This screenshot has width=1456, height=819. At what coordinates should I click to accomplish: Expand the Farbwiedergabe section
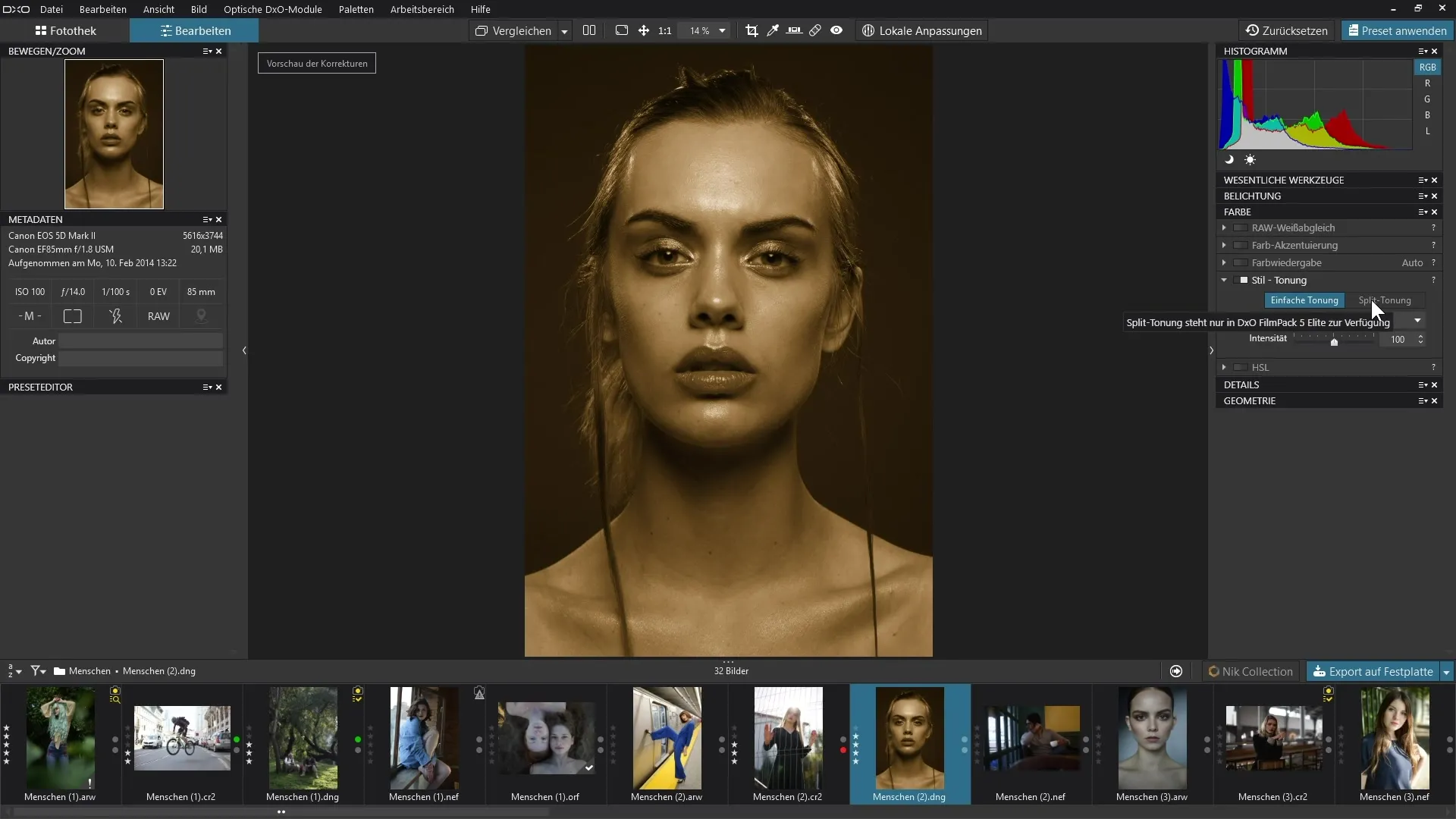1224,262
